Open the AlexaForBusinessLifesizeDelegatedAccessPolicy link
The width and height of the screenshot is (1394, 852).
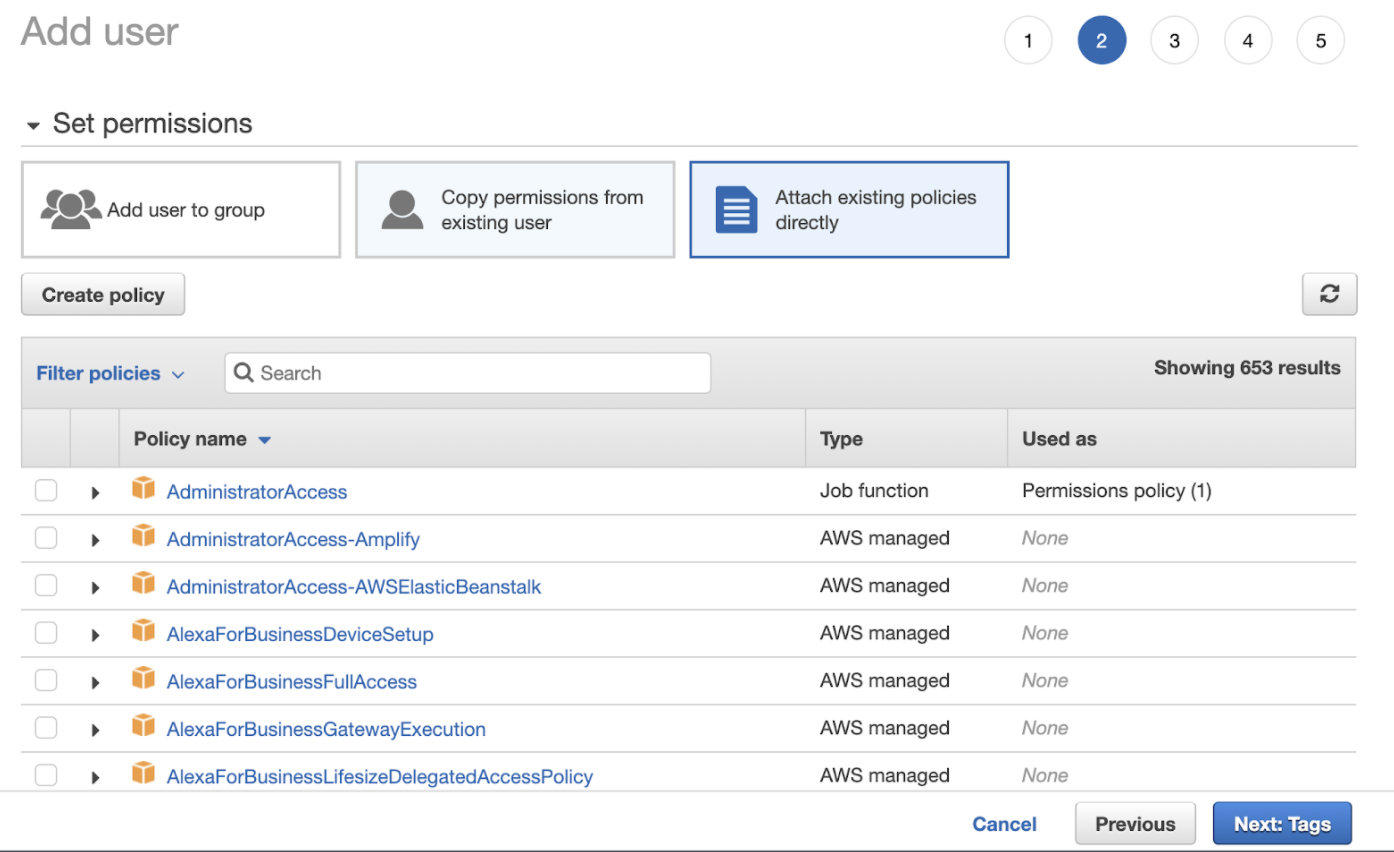[379, 777]
